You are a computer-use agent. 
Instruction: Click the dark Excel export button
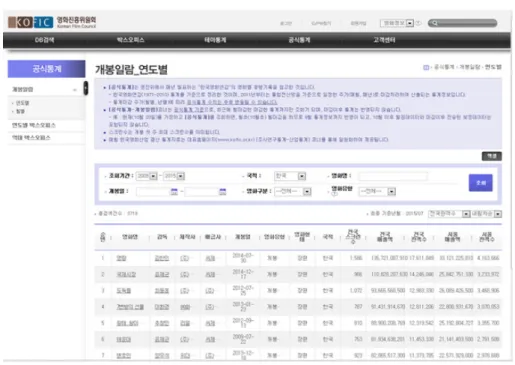coord(492,156)
